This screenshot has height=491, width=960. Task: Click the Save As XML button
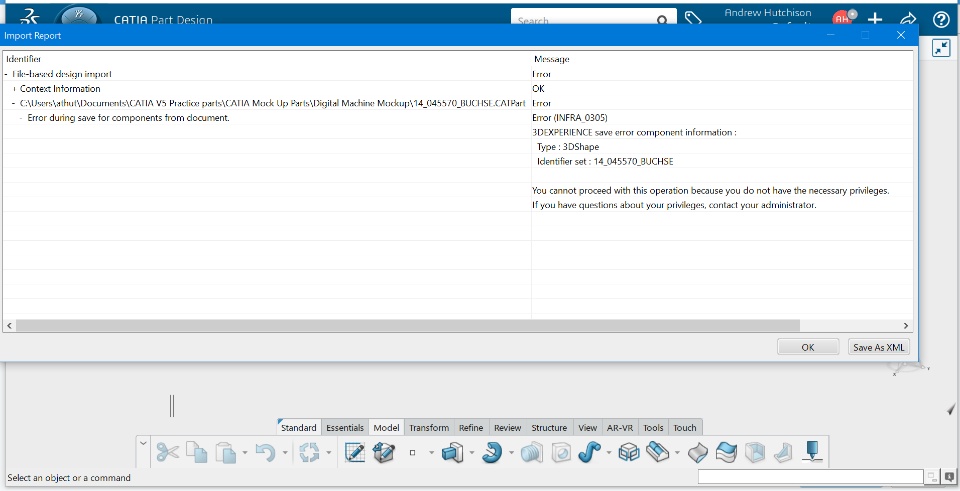point(879,347)
